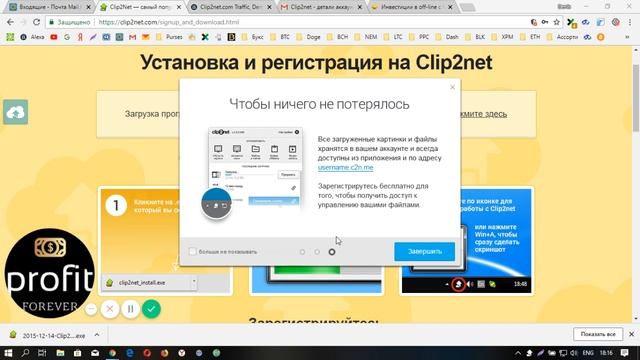Open the Chrome three-dot menu
The height and width of the screenshot is (360, 640).
631,22
